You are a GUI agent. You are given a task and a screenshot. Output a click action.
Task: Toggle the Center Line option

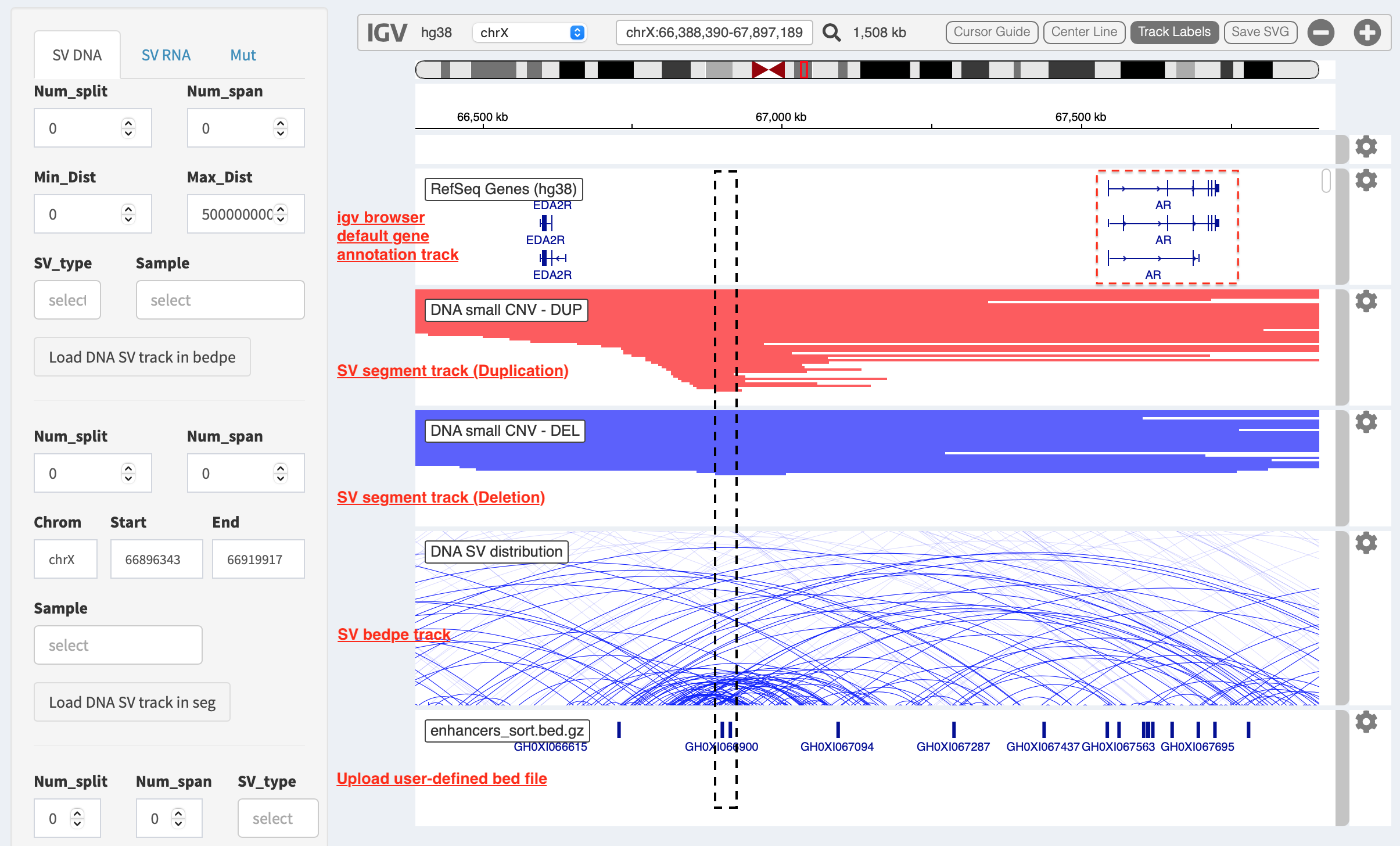[1084, 32]
